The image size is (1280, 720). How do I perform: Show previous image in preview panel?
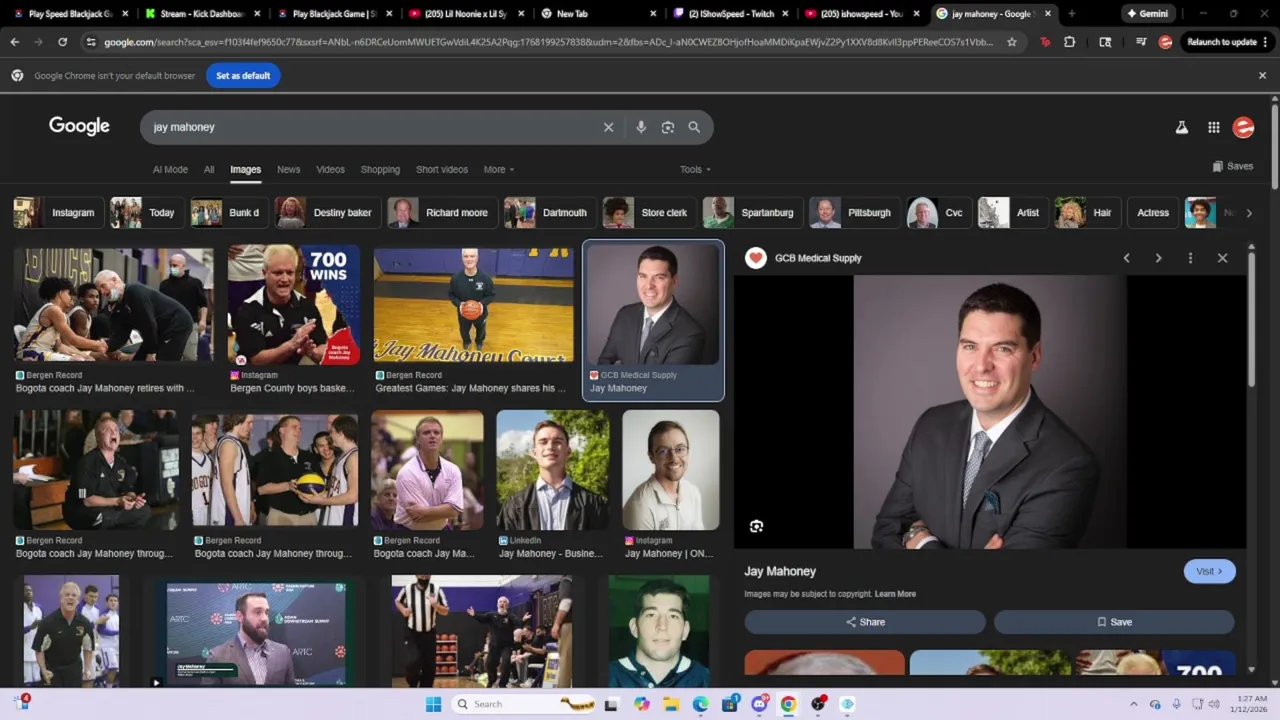tap(1126, 258)
